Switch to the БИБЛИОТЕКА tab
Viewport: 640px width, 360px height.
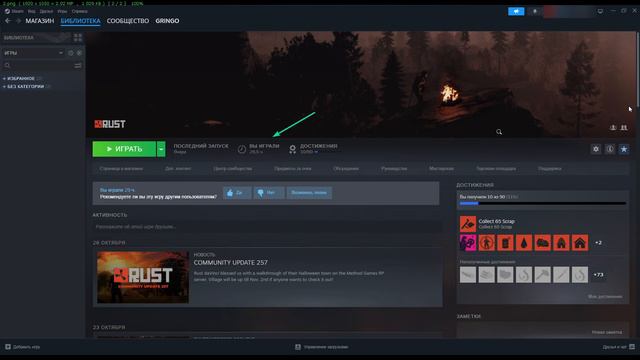80,21
